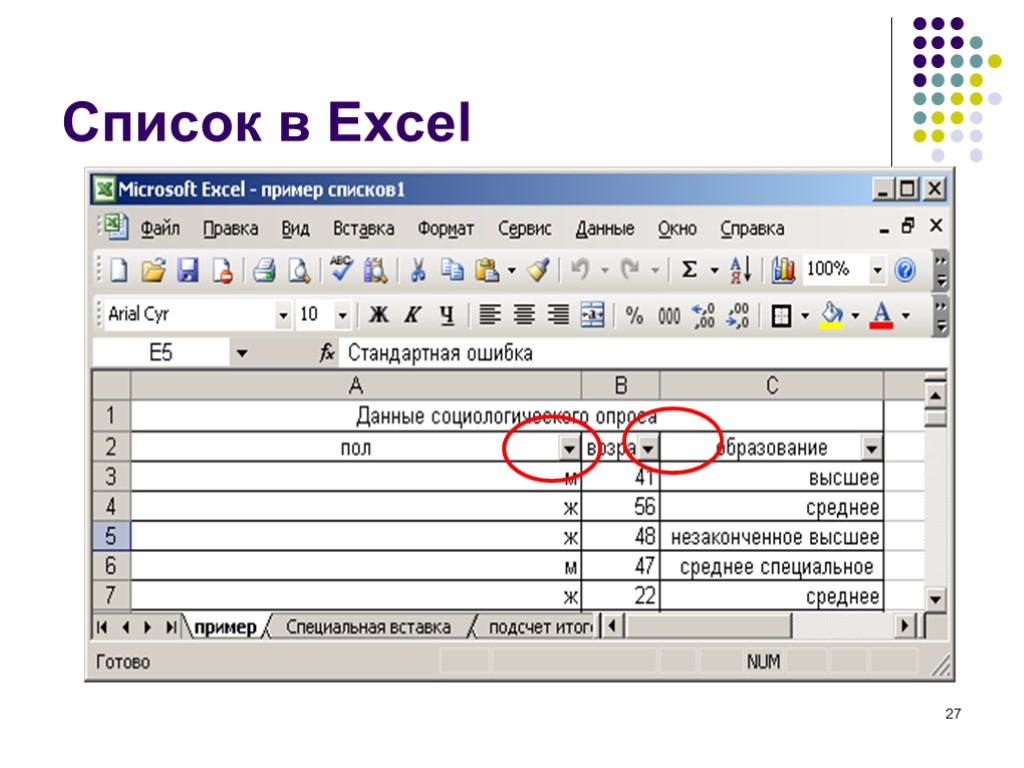1024x768 pixels.
Task: Select the cell with value 56
Action: (620, 507)
